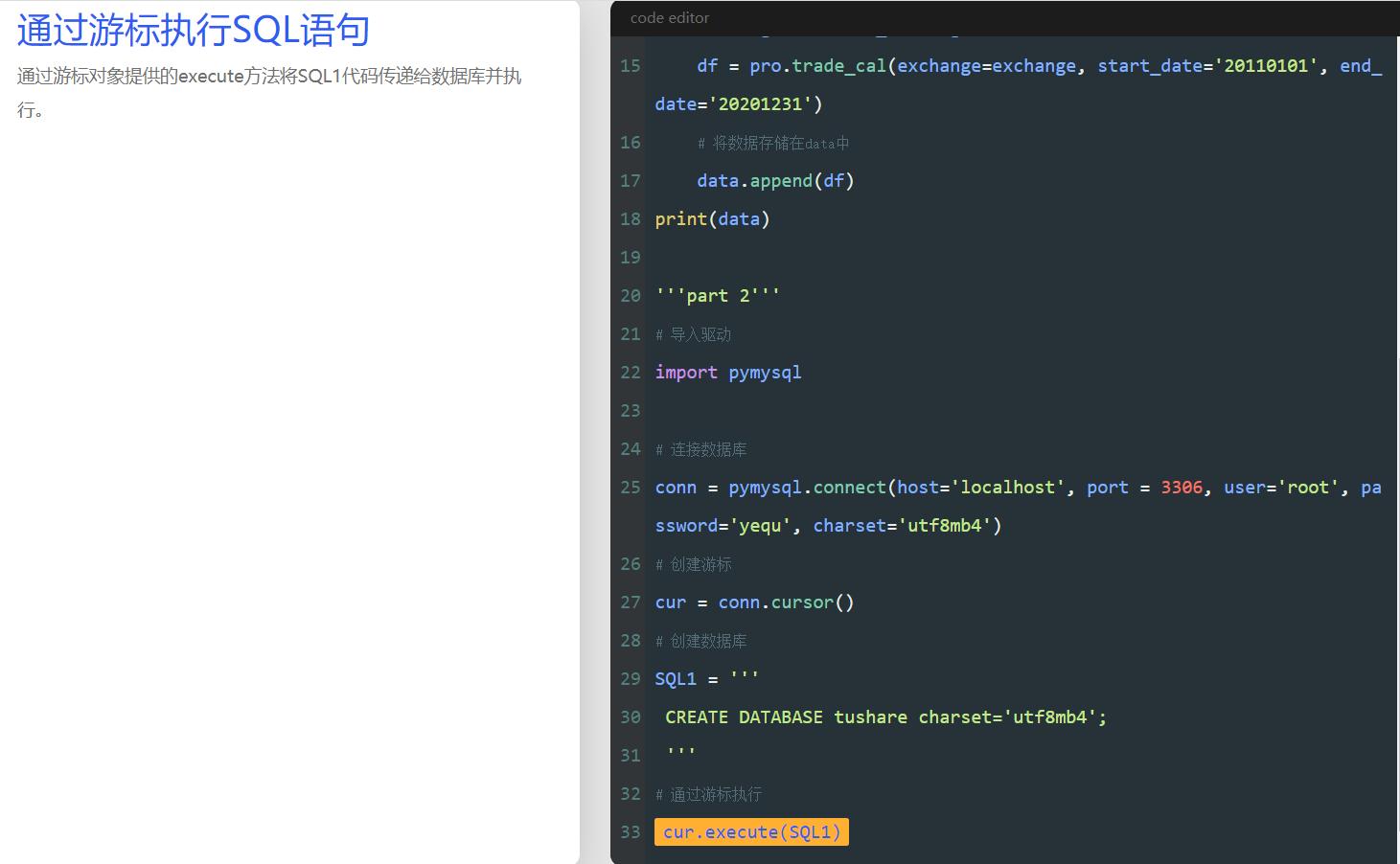Click the closing ''' on line 31
Image resolution: width=1400 pixels, height=864 pixels.
coord(681,753)
